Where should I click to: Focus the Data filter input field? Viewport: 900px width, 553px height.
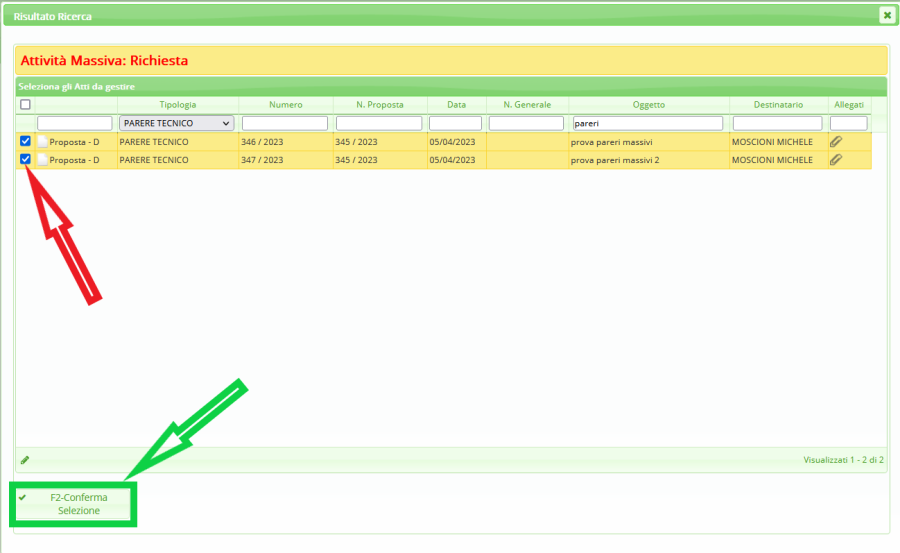[456, 123]
